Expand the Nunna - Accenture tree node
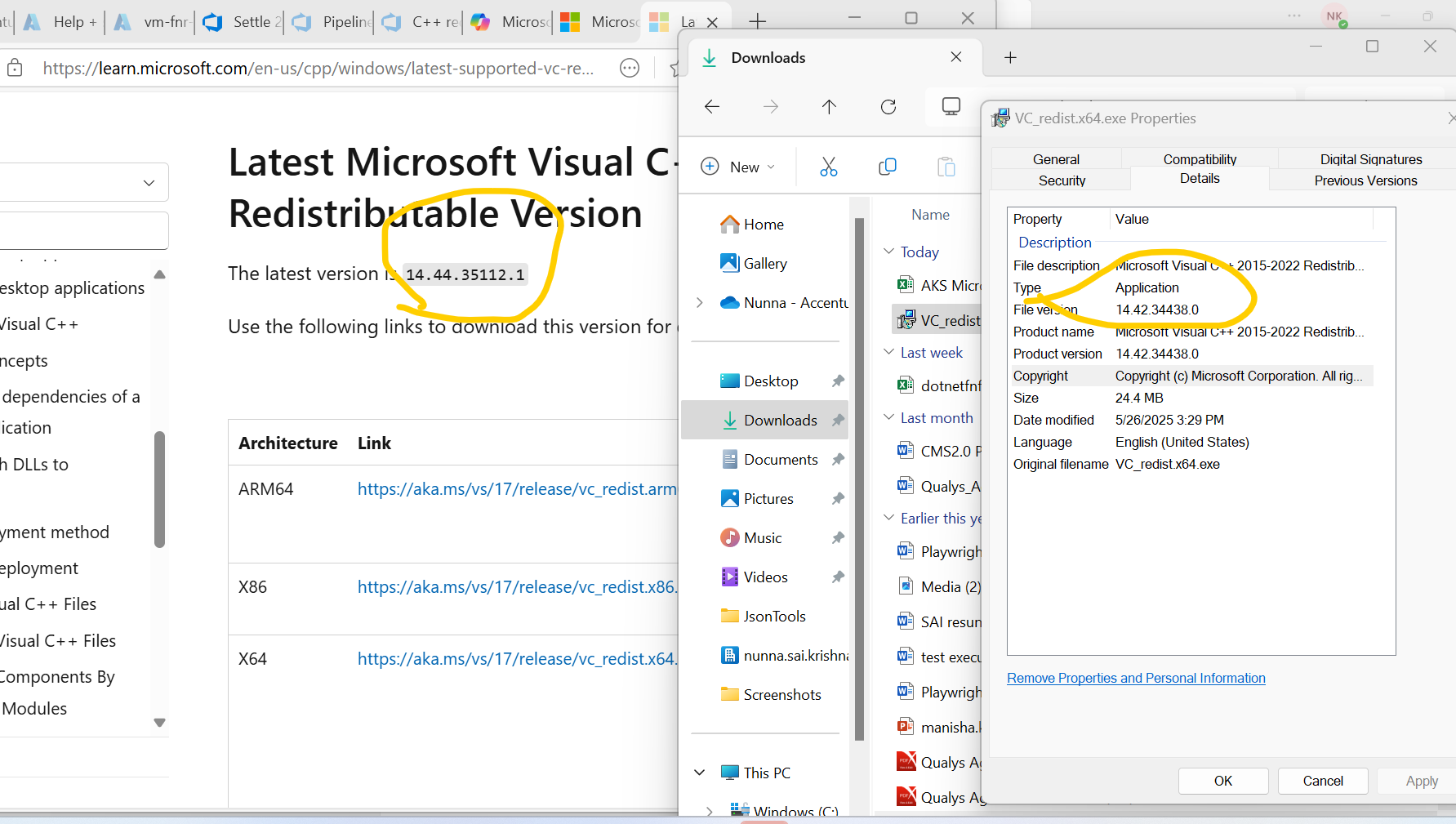Viewport: 1456px width, 824px height. tap(700, 303)
